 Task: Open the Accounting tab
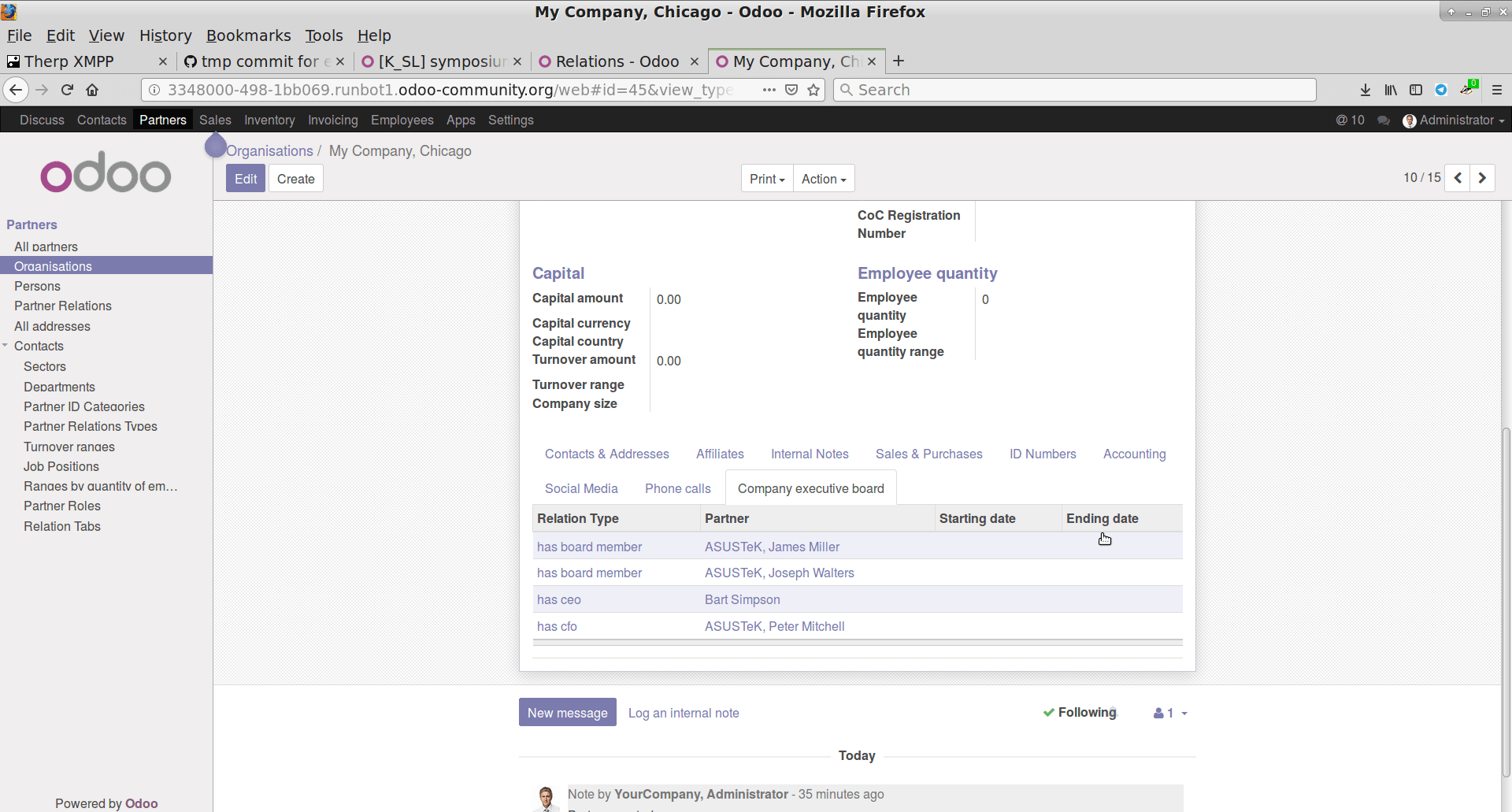coord(1134,454)
